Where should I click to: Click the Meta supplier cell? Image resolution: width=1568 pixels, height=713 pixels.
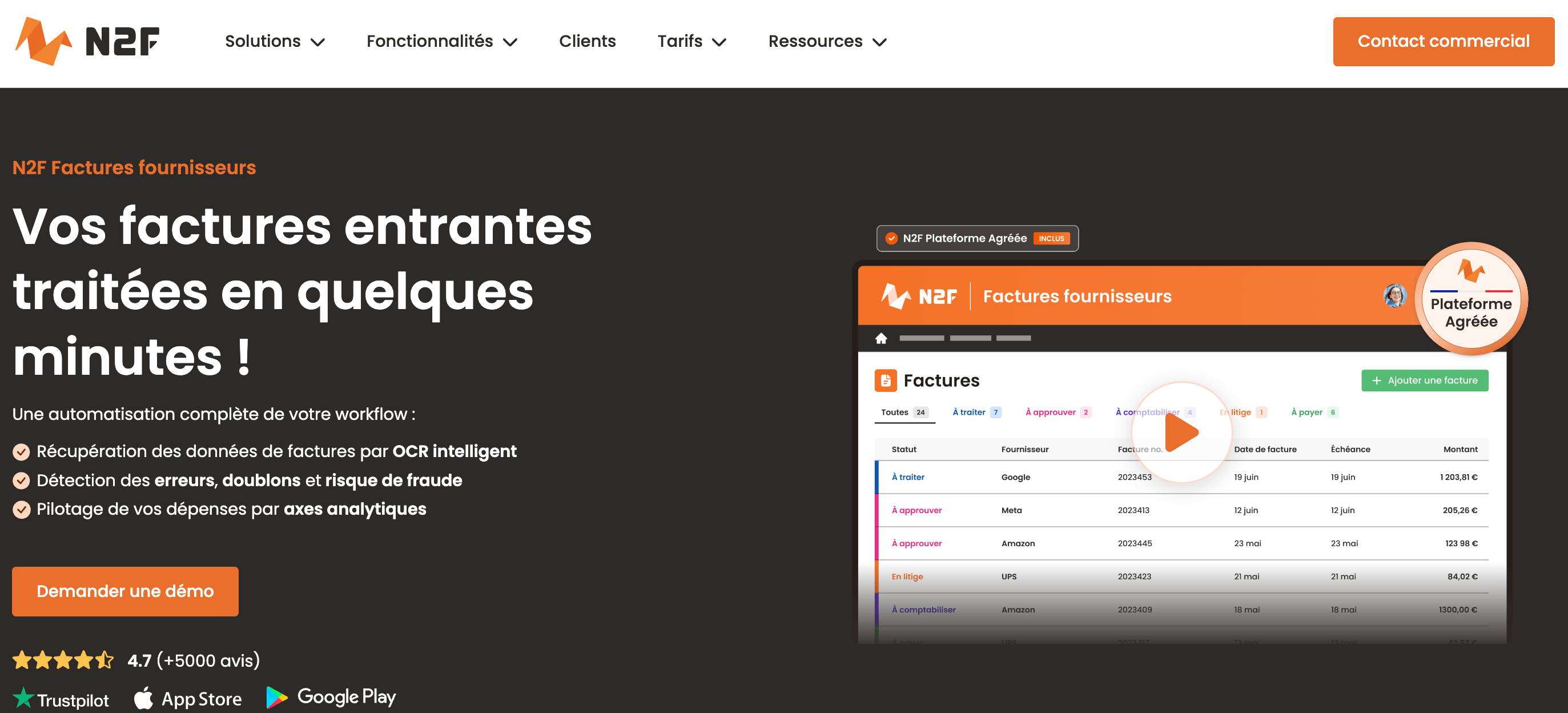coord(1011,510)
